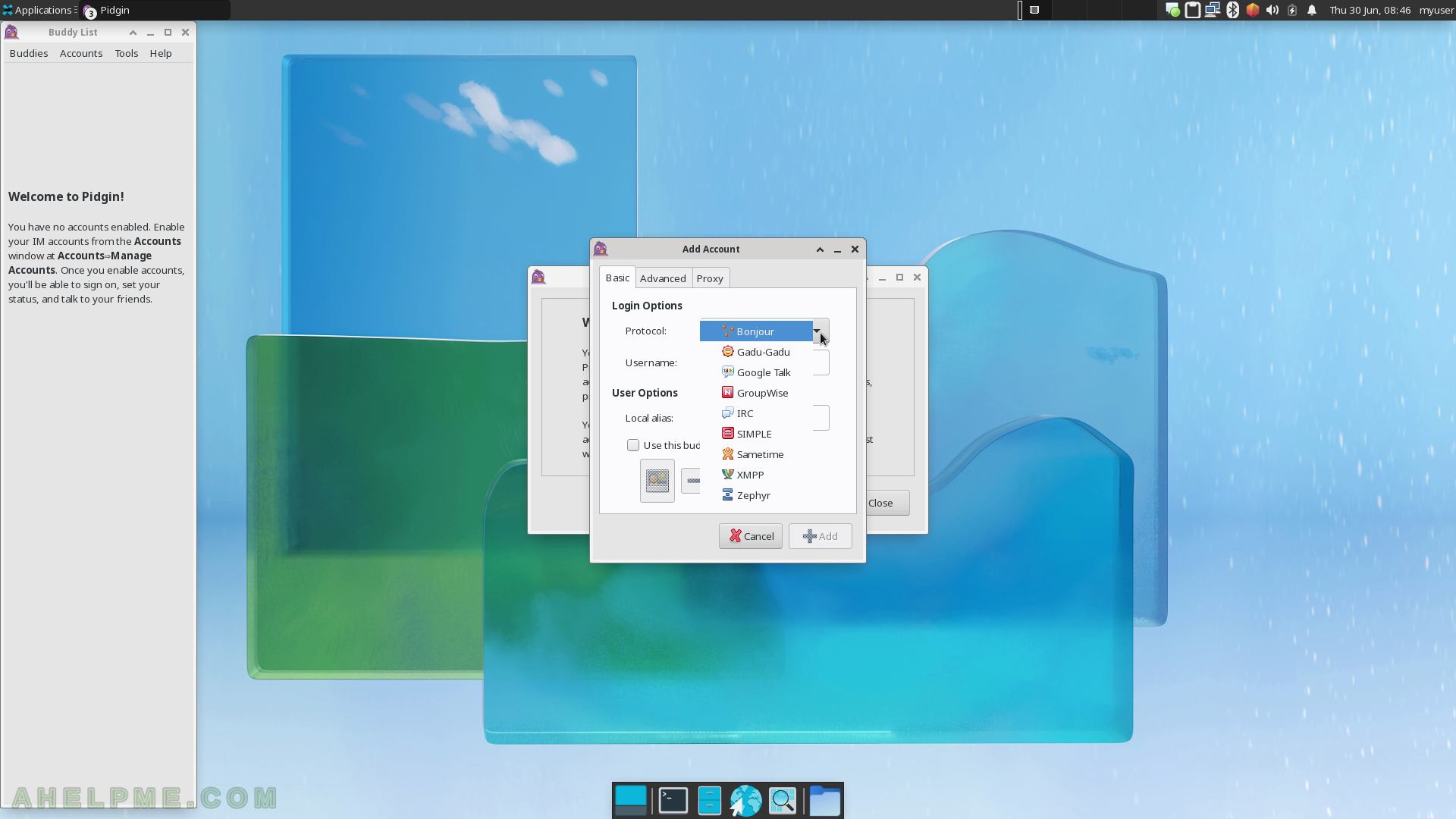Click the Show Desktop dock icon
This screenshot has height=819, width=1456.
(631, 801)
